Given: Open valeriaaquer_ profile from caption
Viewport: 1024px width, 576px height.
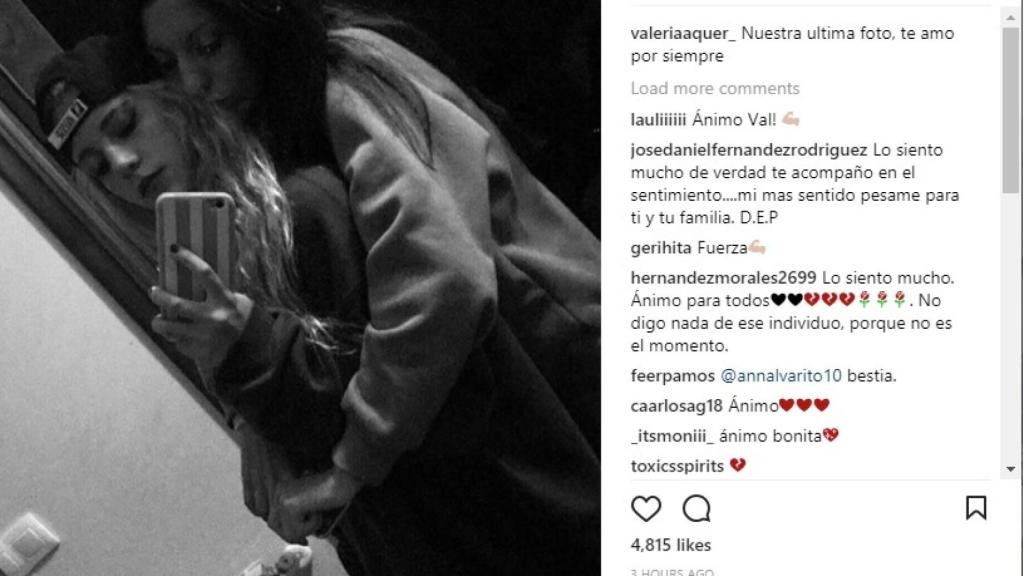Looking at the screenshot, I should (x=682, y=33).
